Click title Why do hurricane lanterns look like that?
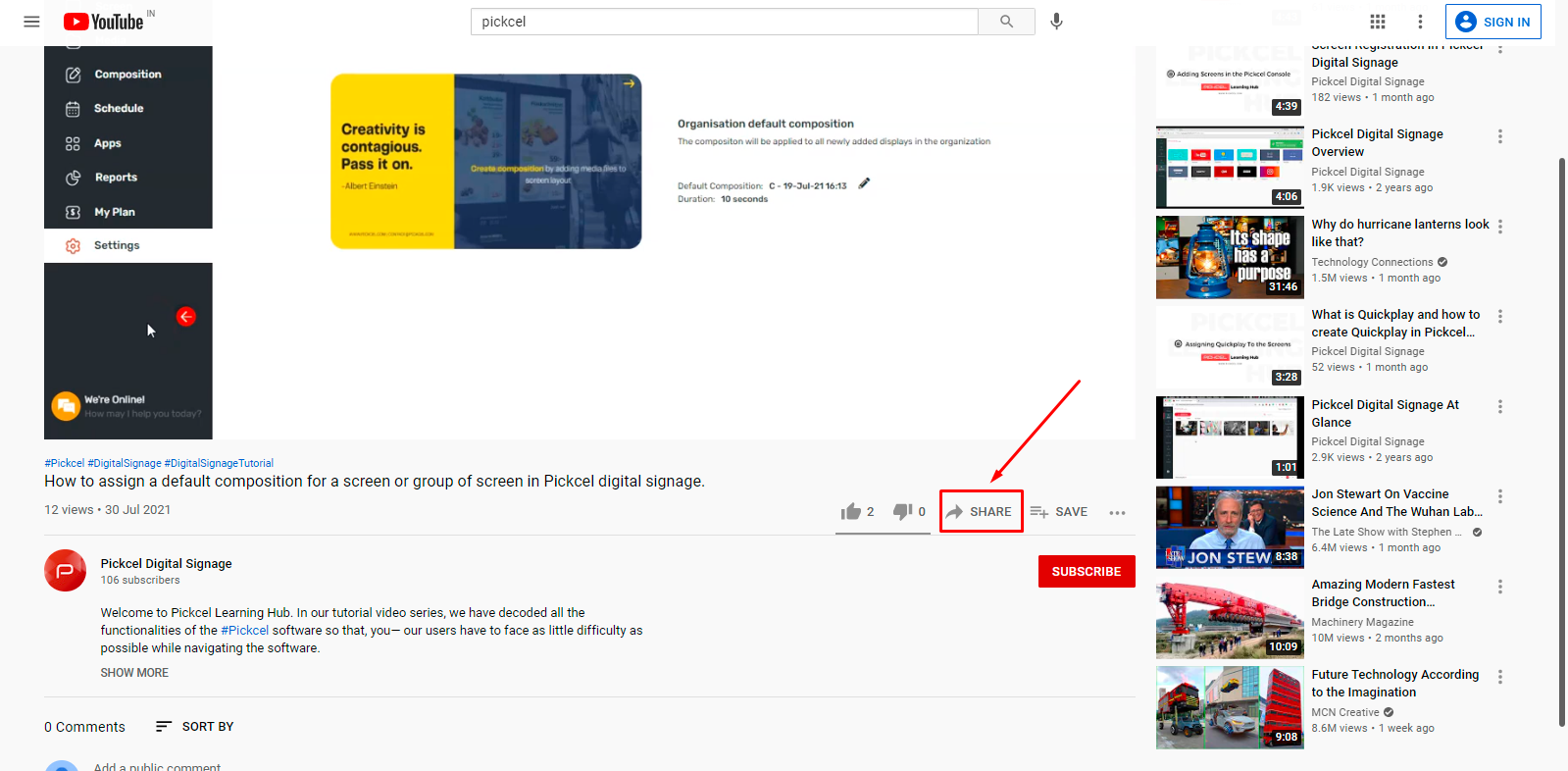The image size is (1568, 771). point(1400,233)
